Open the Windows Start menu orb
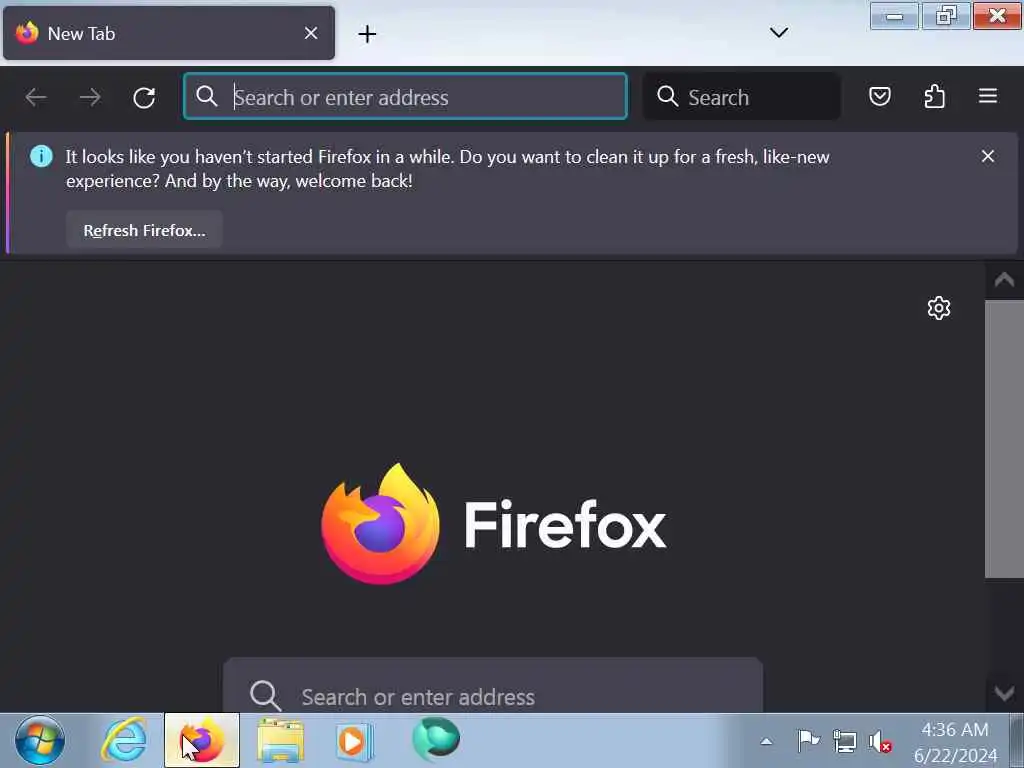 pyautogui.click(x=40, y=741)
